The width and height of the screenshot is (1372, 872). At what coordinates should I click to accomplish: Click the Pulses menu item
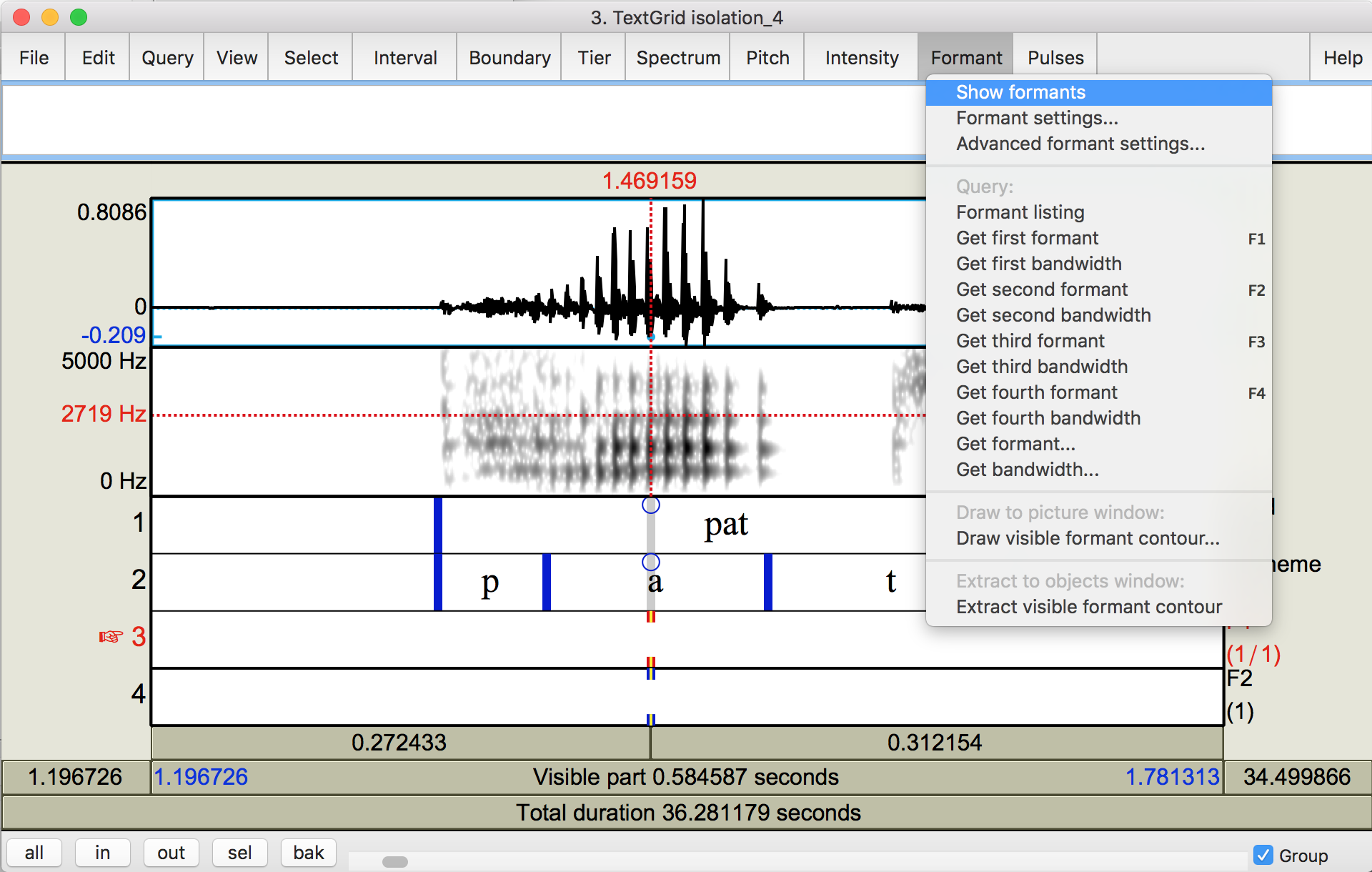pyautogui.click(x=1055, y=57)
